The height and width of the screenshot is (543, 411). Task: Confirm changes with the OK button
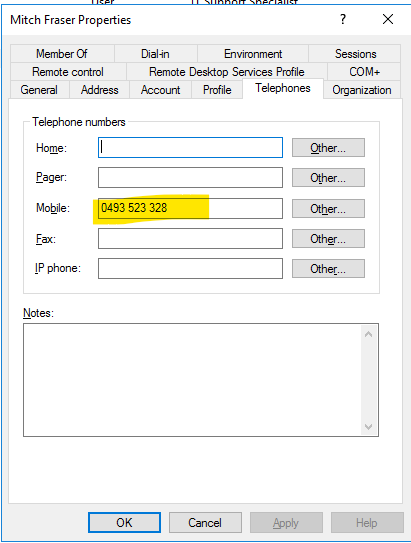[x=124, y=523]
